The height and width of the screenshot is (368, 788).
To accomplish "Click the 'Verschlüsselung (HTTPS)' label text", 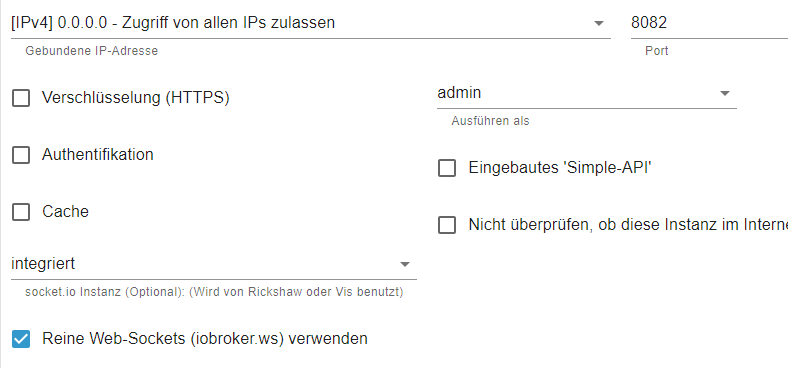I will (136, 98).
